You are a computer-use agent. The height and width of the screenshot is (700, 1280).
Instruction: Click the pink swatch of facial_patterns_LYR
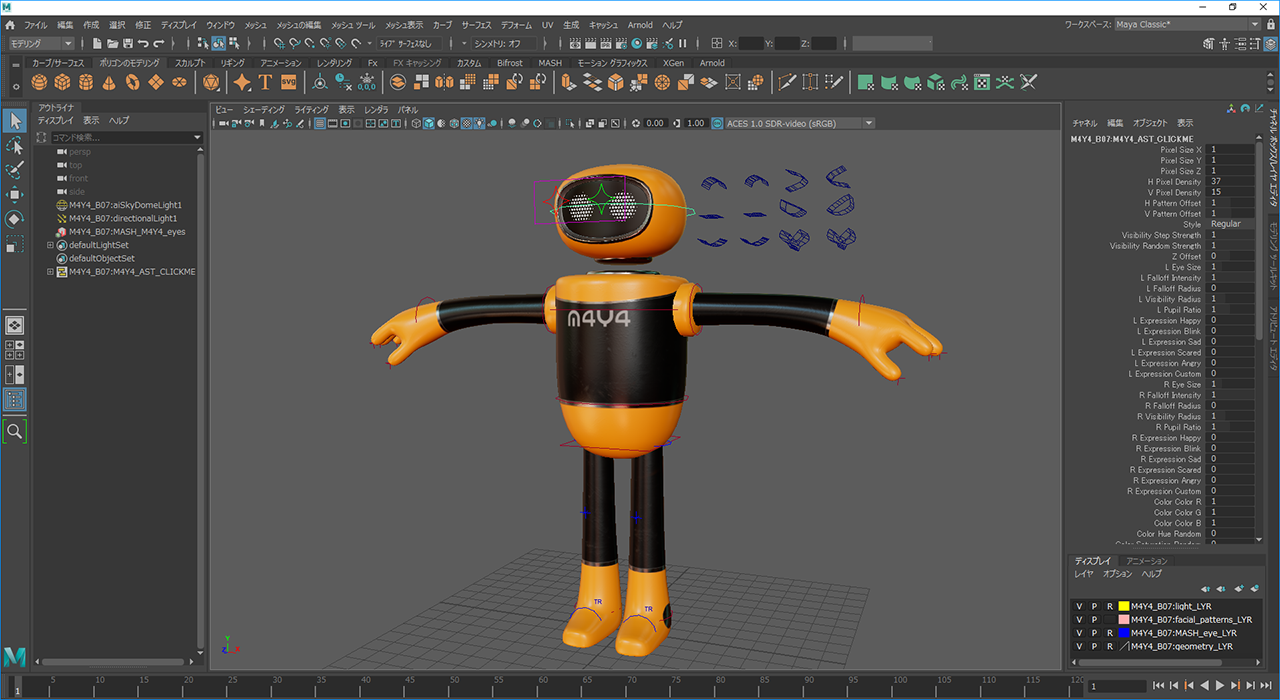point(1124,620)
